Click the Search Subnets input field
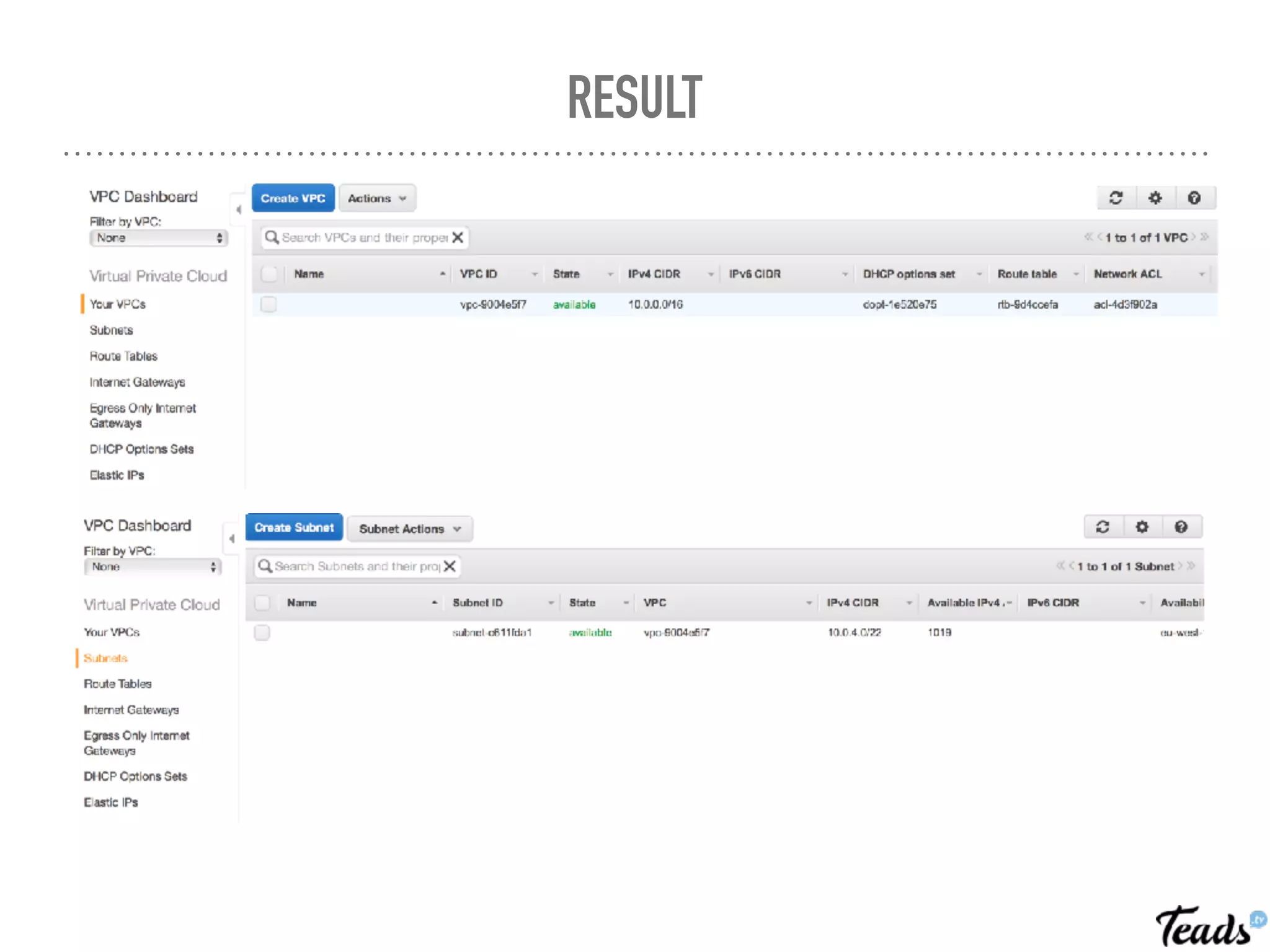This screenshot has height=952, width=1270. tap(353, 566)
